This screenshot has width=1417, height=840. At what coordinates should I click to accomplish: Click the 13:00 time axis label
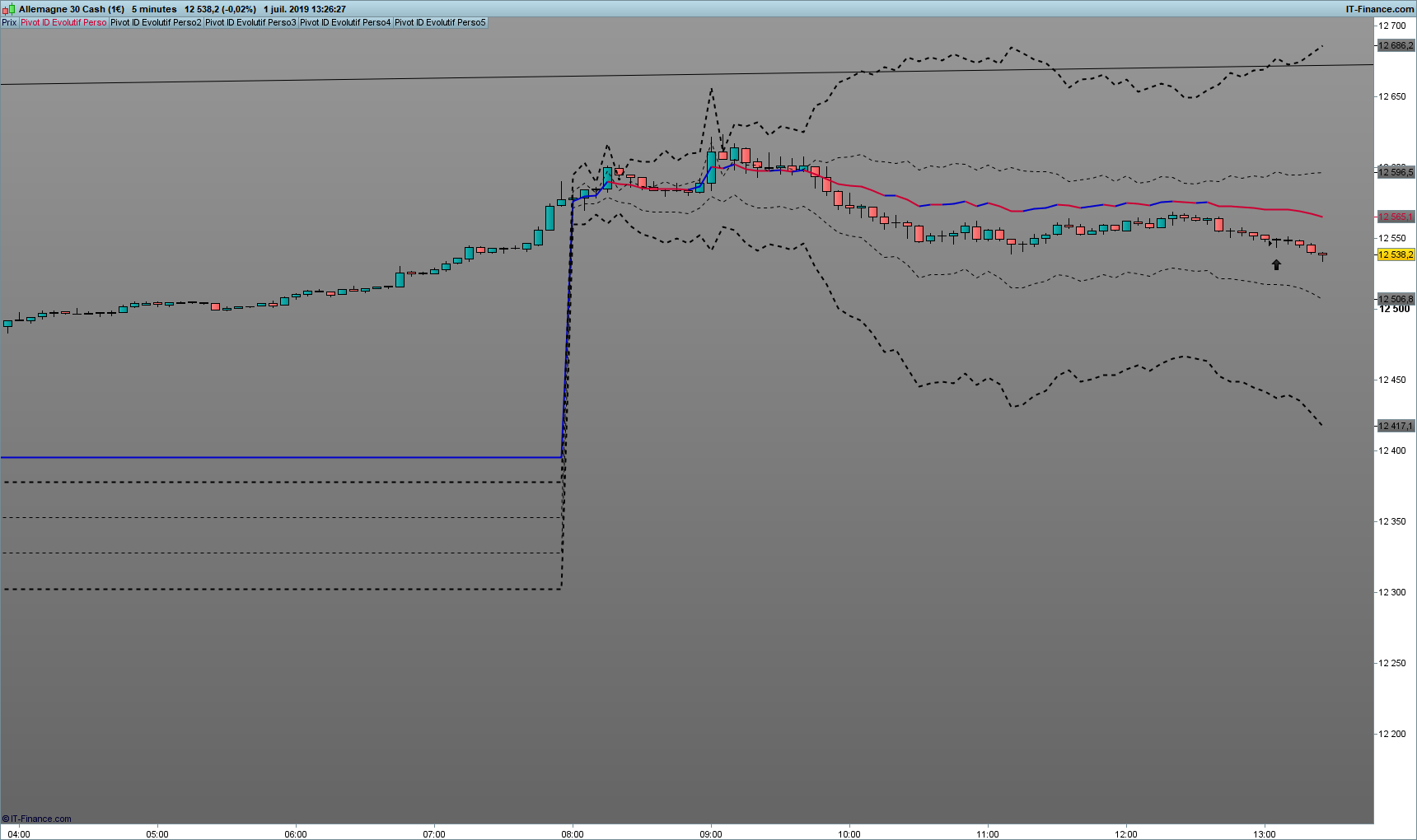[1265, 834]
